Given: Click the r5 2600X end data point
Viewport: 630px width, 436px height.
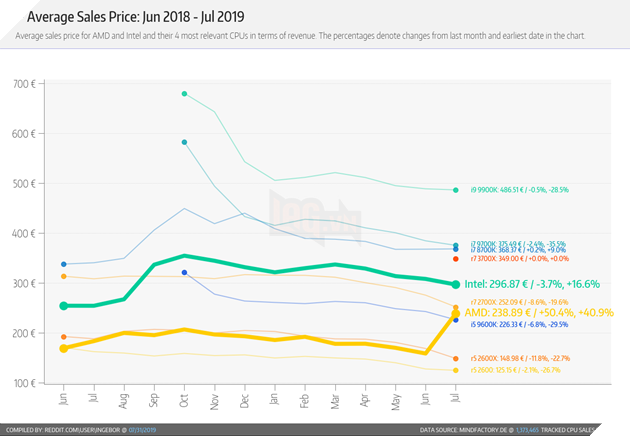Looking at the screenshot, I should (x=456, y=358).
